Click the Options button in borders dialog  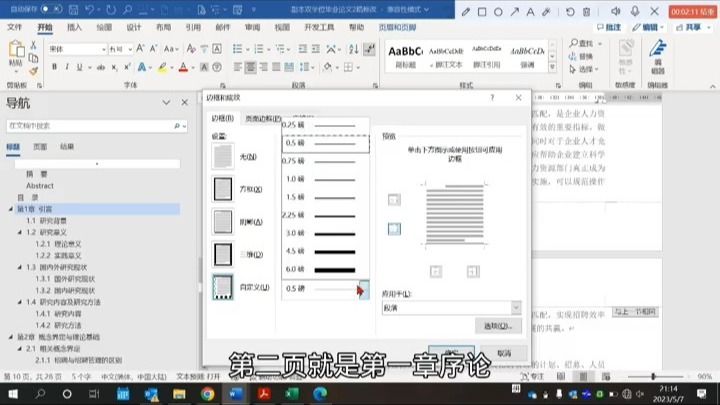498,326
